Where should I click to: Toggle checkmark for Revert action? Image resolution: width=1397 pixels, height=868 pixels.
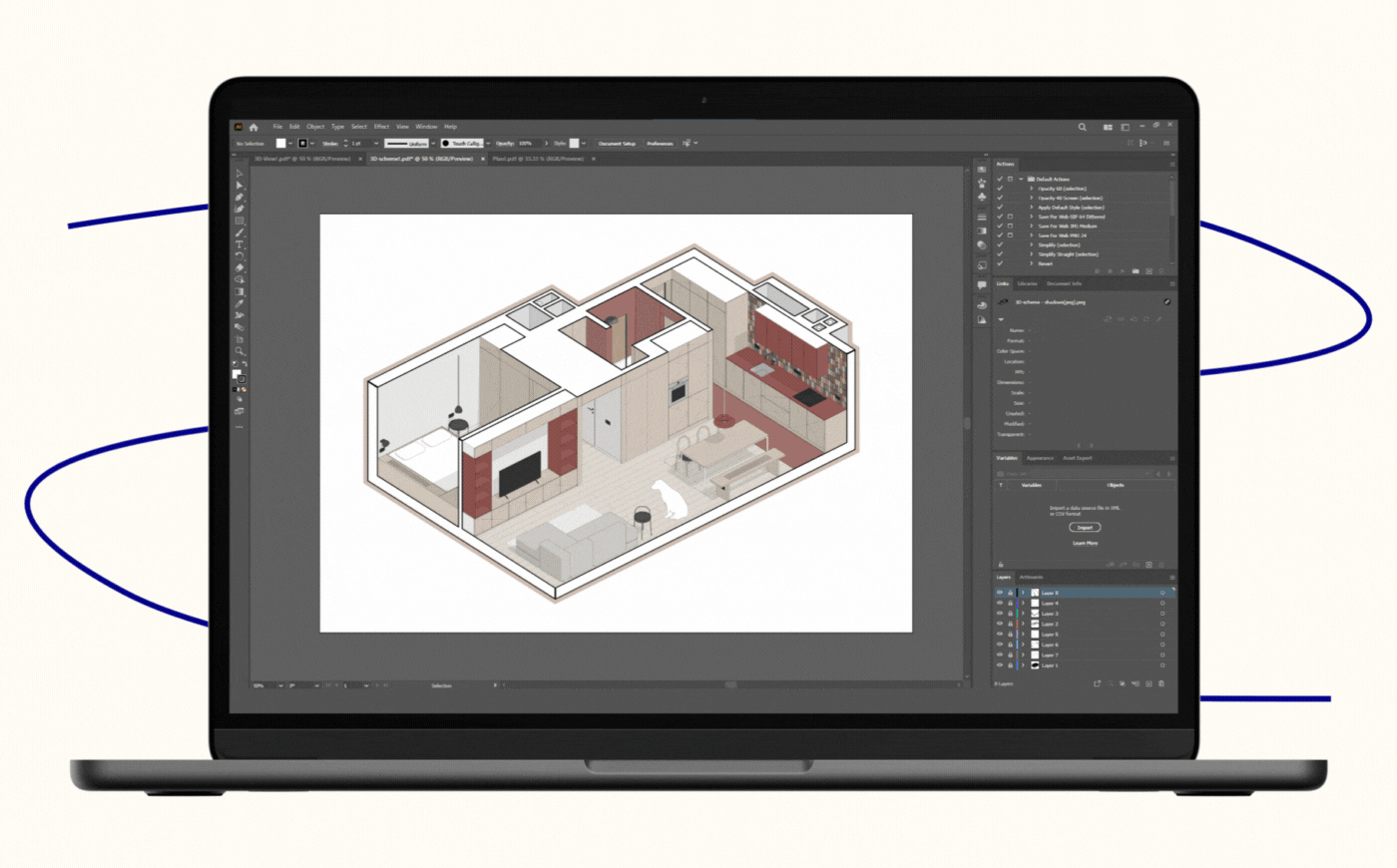pyautogui.click(x=1000, y=263)
